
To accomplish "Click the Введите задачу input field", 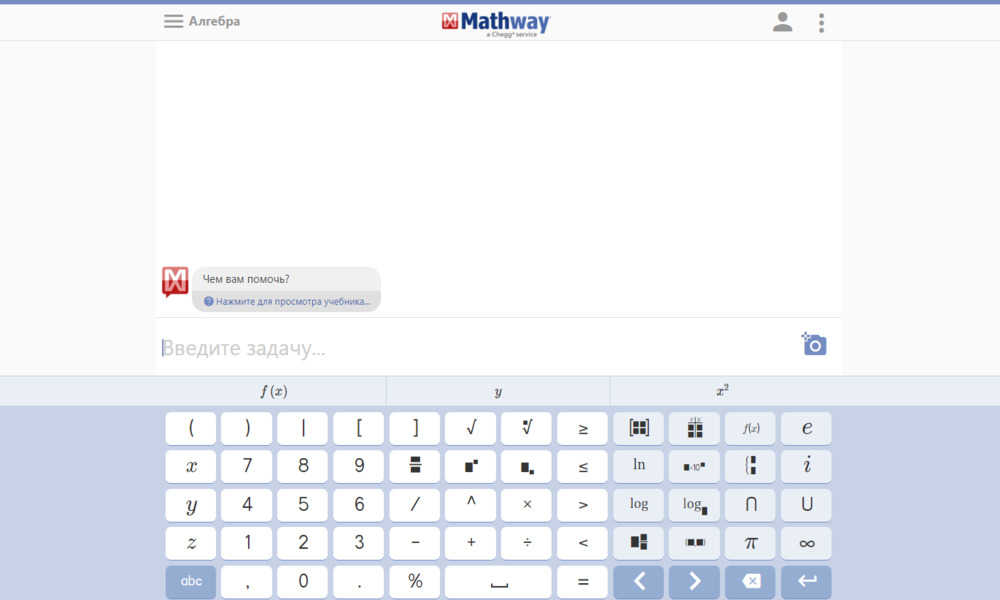I will tap(470, 348).
